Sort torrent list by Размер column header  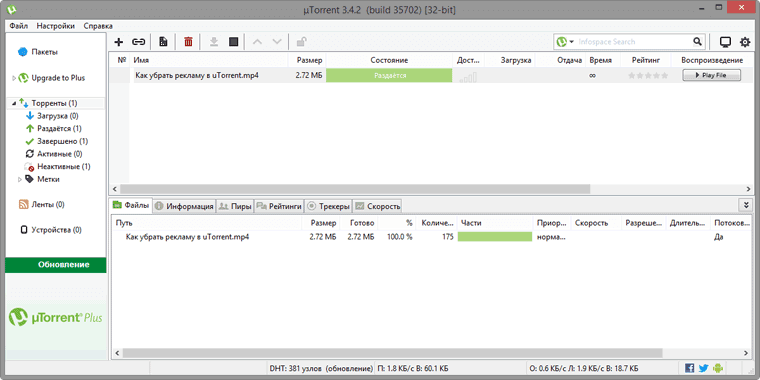coord(309,60)
